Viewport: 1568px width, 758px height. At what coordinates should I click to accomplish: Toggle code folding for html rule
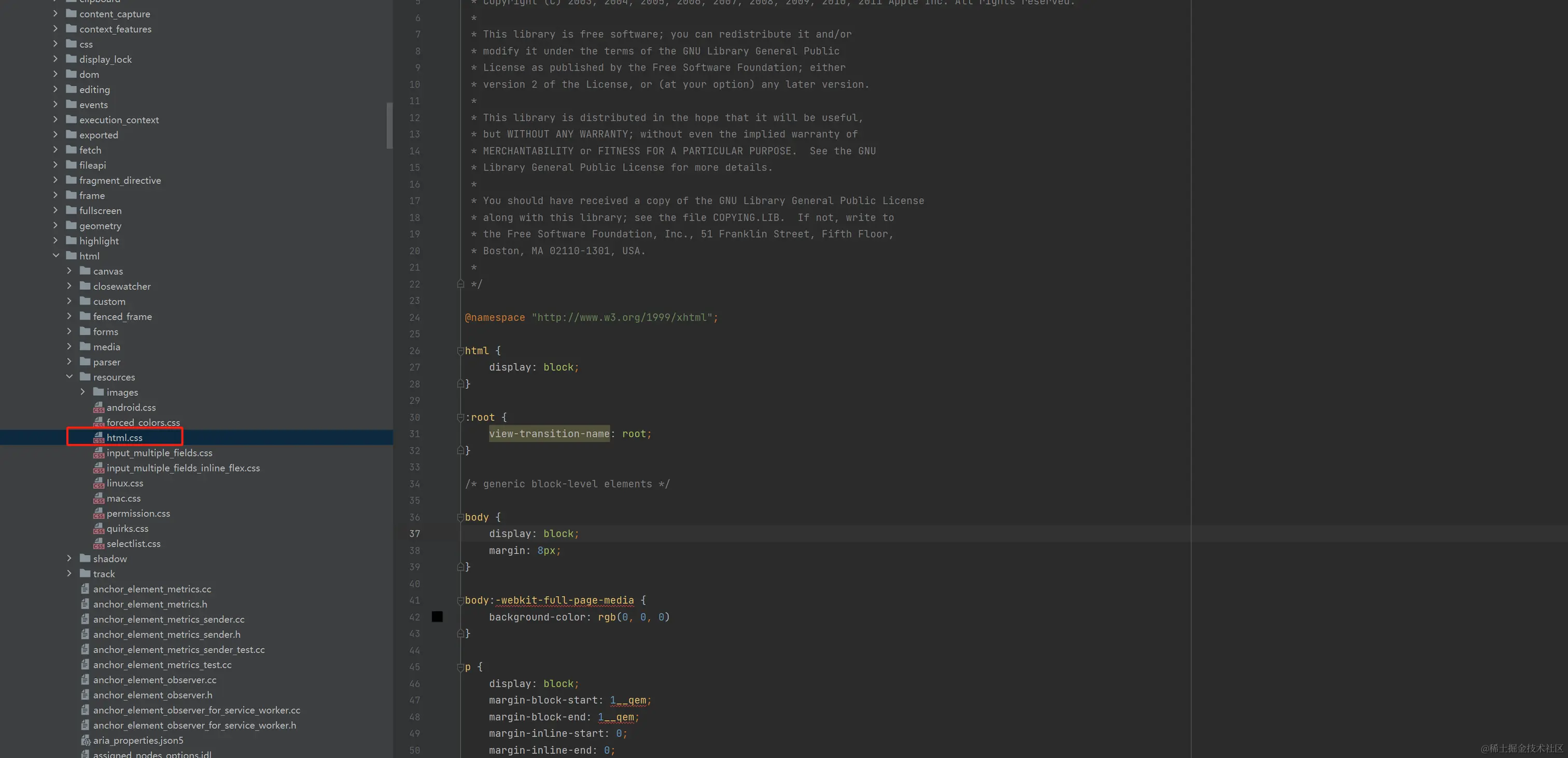tap(461, 351)
